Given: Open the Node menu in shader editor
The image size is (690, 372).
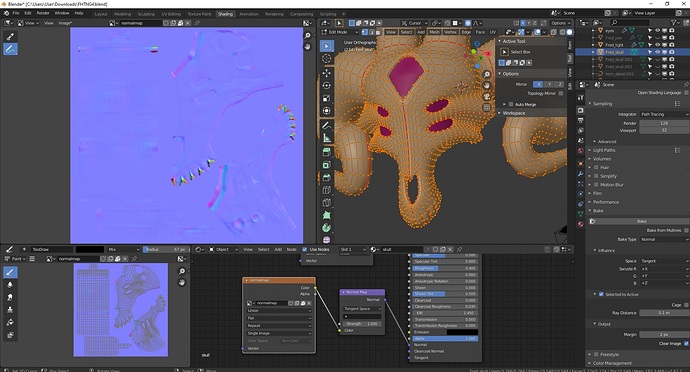Looking at the screenshot, I should point(292,250).
